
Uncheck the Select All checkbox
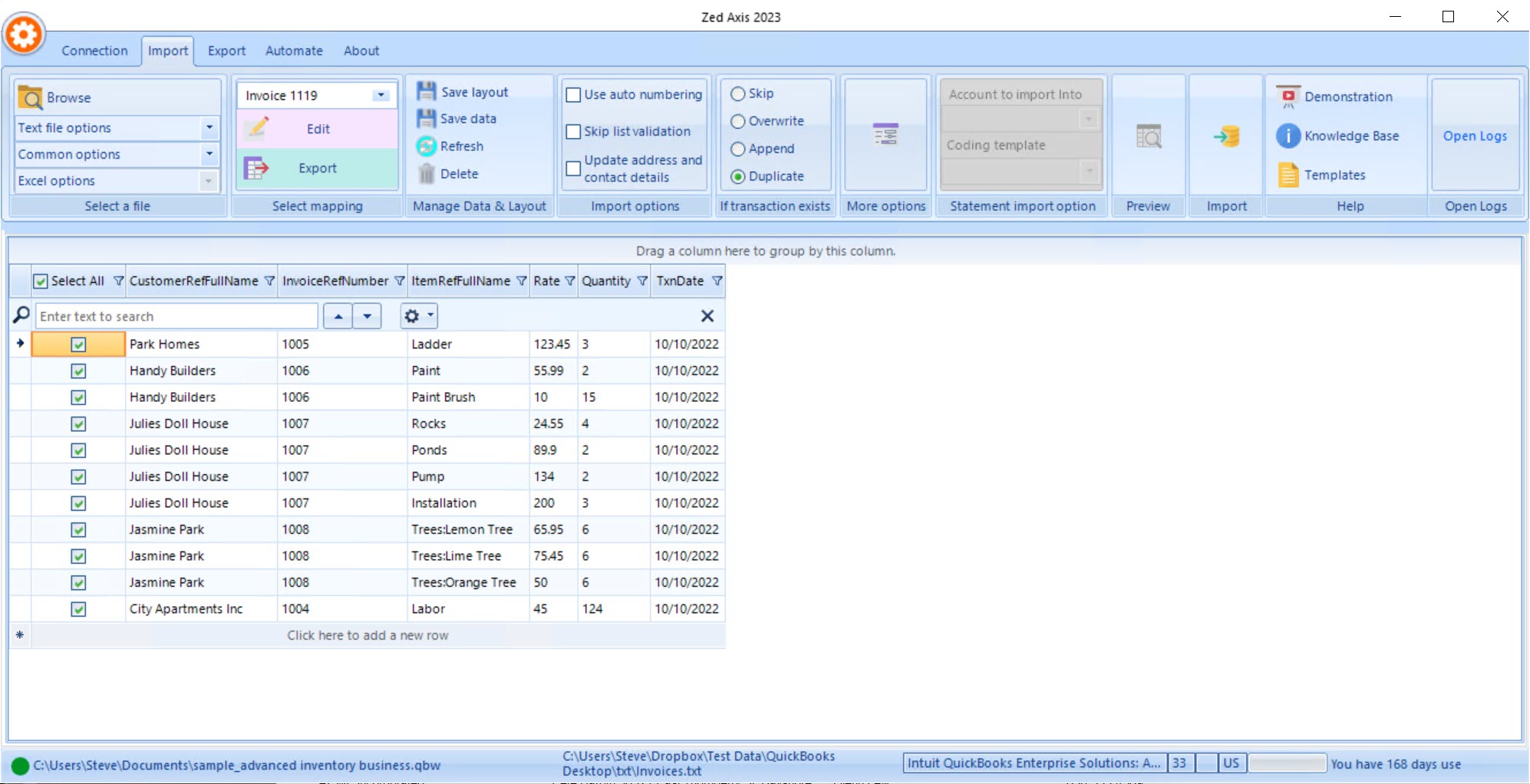pyautogui.click(x=41, y=281)
